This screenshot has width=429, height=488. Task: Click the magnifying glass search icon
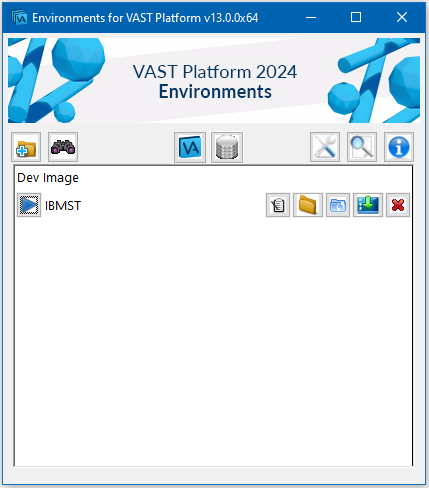pos(362,147)
